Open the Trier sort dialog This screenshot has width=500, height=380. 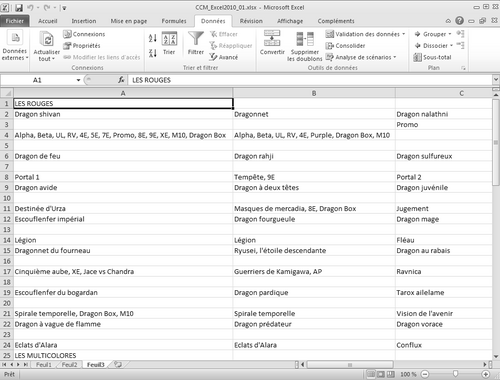(169, 43)
